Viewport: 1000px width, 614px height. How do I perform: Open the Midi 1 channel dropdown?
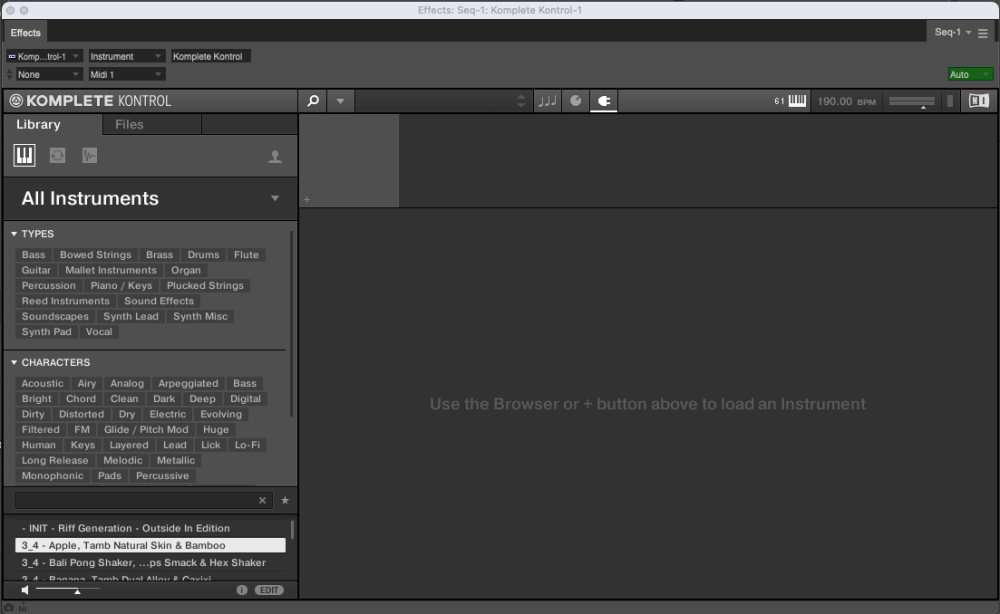point(126,75)
